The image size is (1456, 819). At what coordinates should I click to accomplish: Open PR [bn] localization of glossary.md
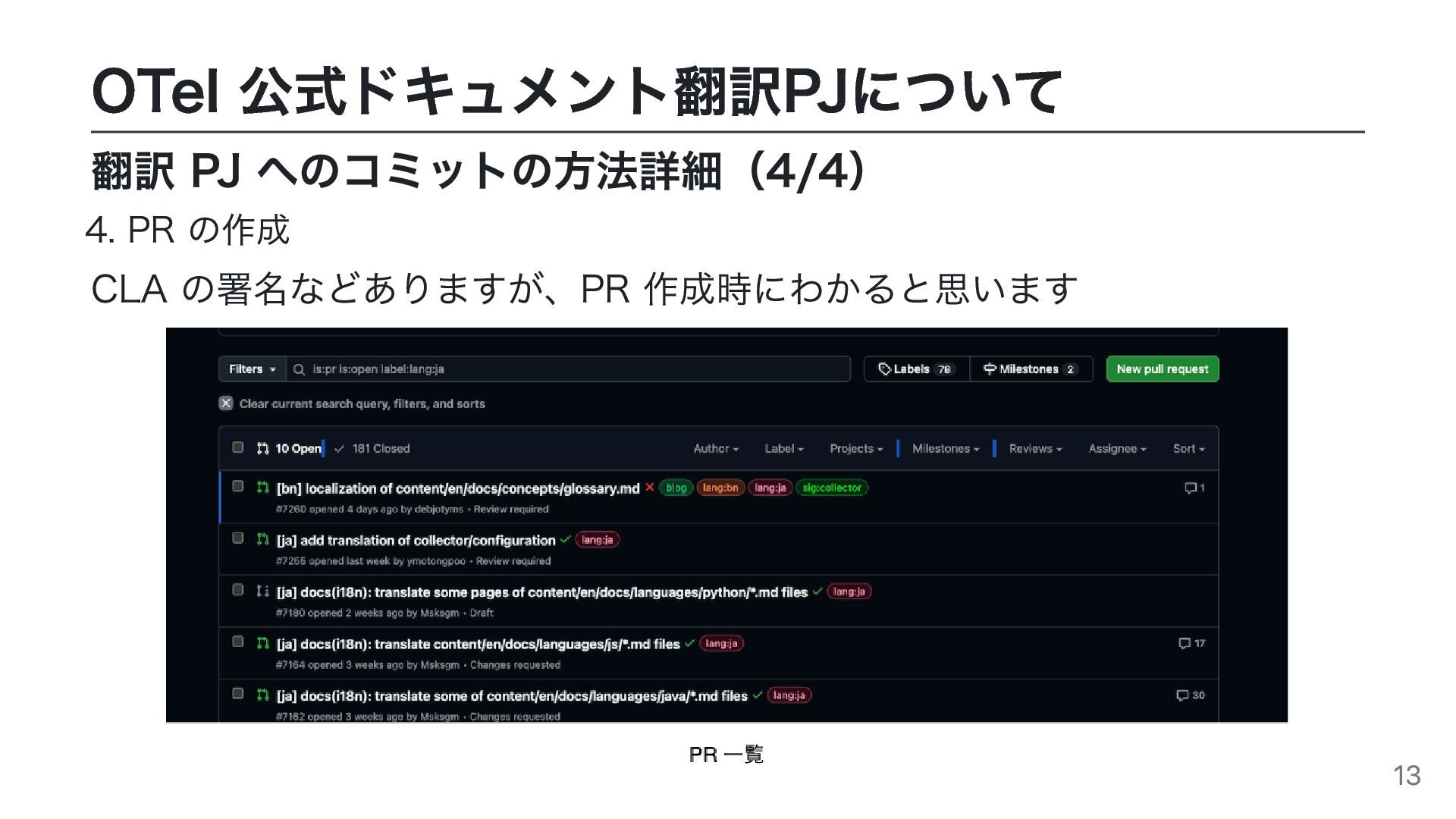458,488
